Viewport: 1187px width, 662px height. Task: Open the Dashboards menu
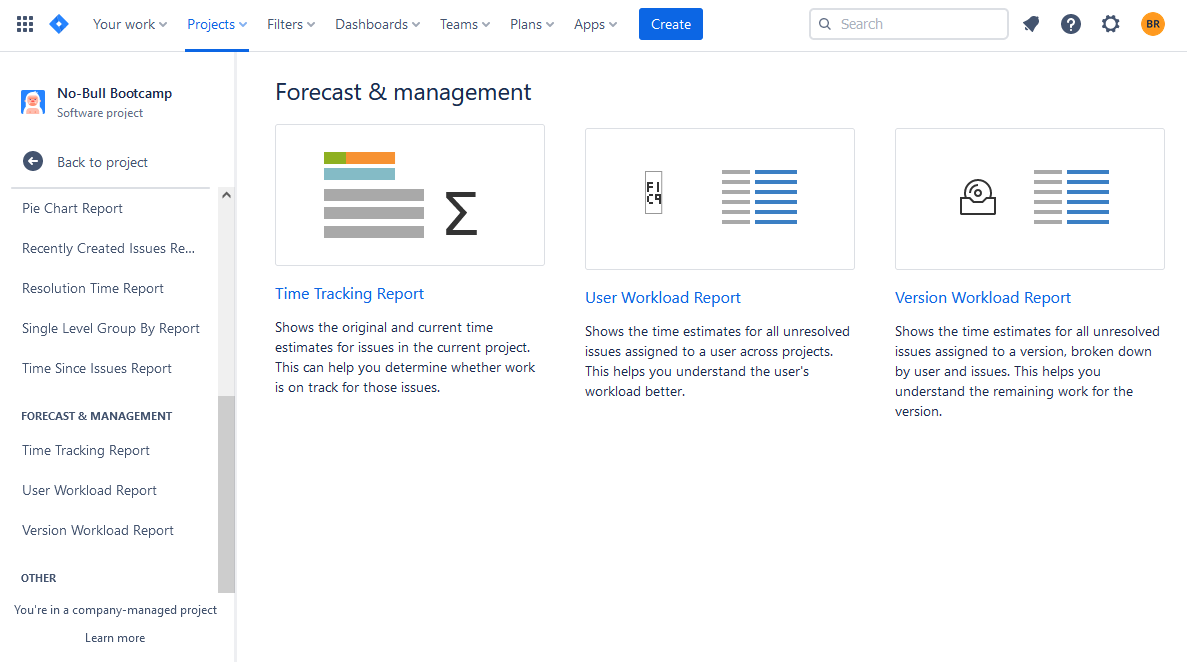pyautogui.click(x=377, y=23)
